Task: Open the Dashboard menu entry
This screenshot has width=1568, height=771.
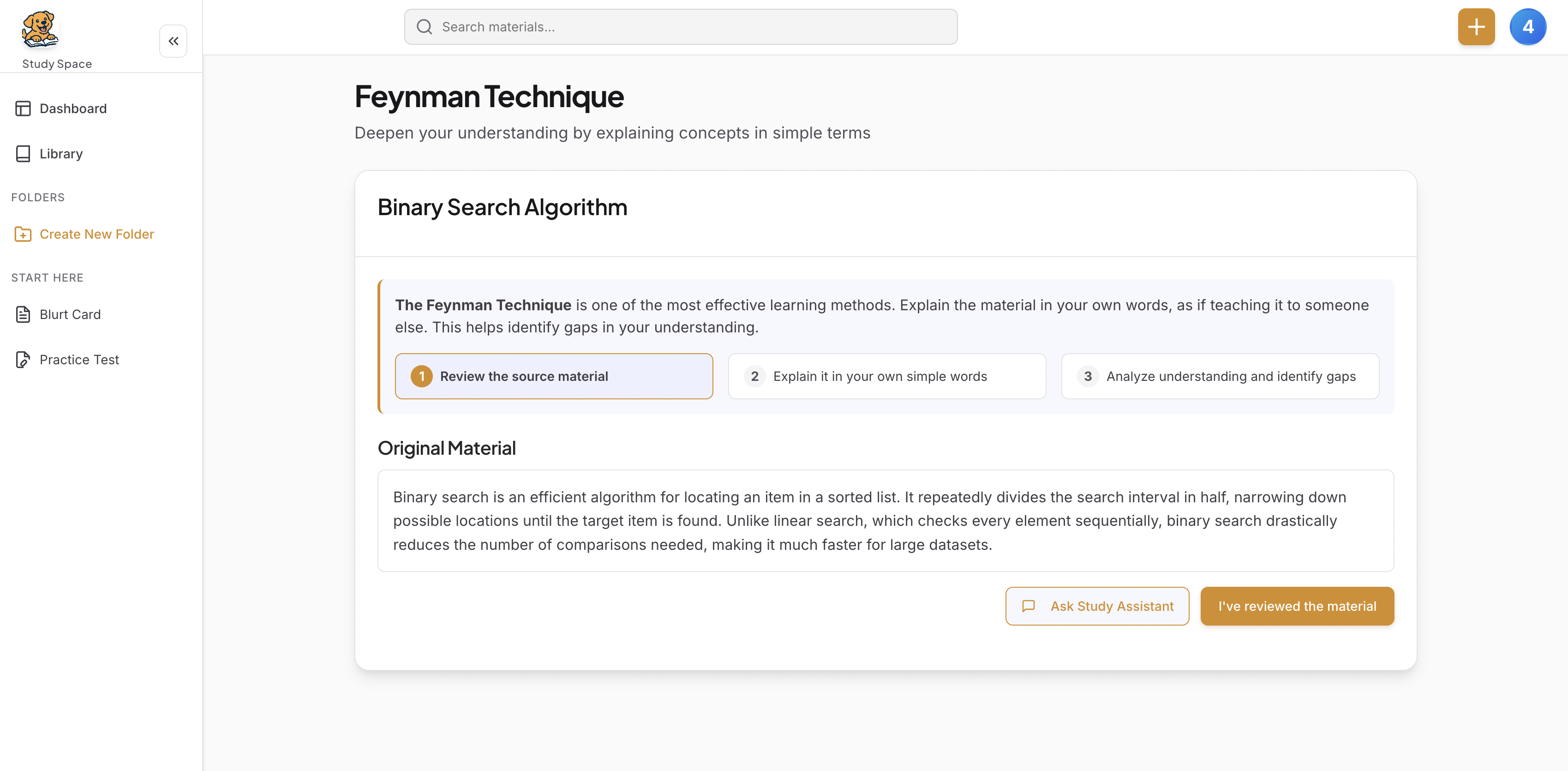Action: tap(72, 108)
